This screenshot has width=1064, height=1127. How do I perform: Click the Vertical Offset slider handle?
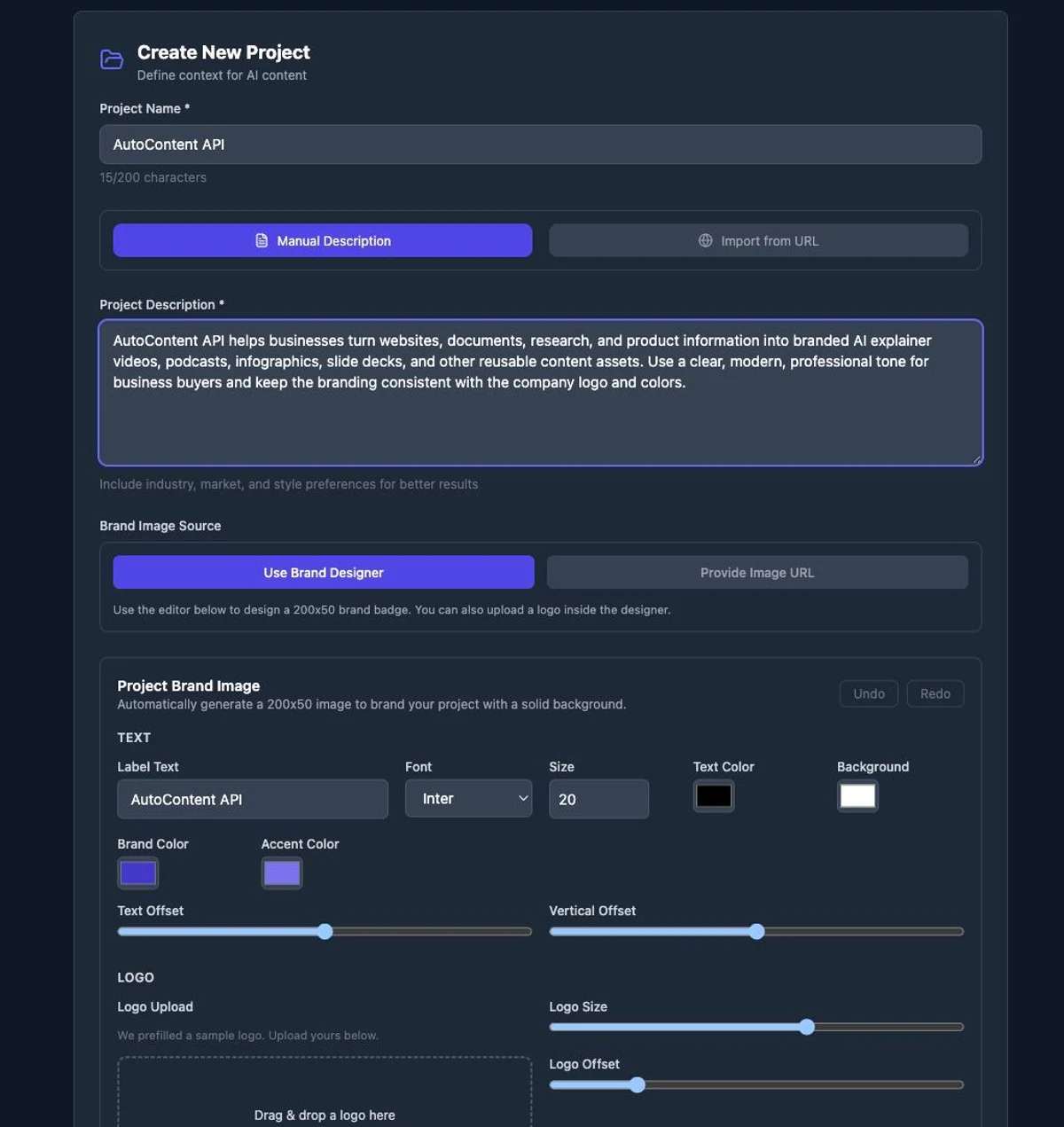click(x=756, y=931)
